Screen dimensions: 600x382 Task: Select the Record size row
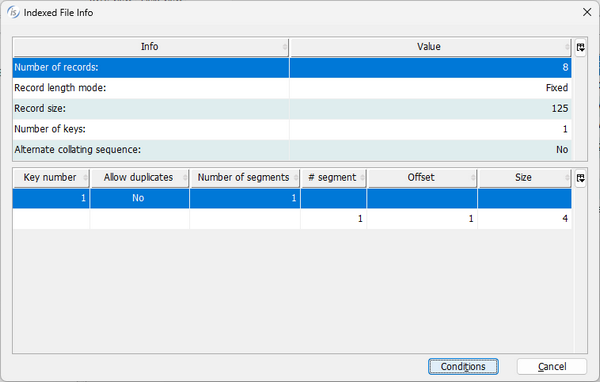click(x=292, y=109)
